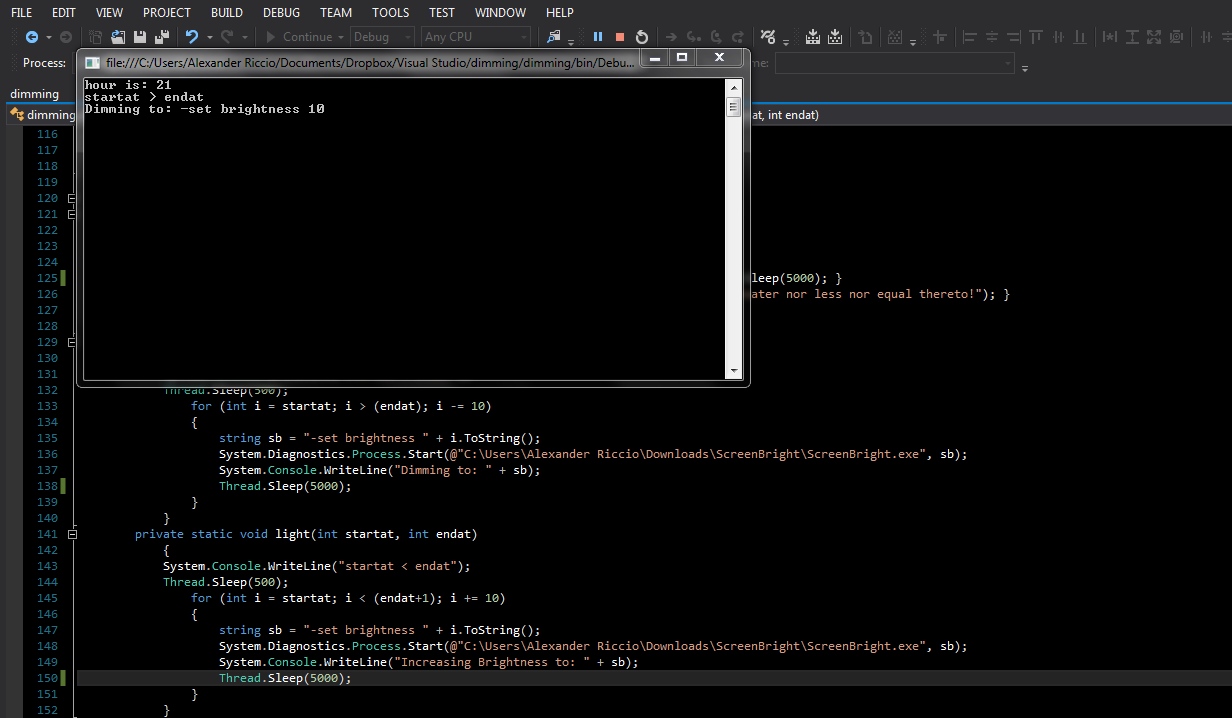1232x718 pixels.
Task: Maximize the console output window
Action: point(682,59)
